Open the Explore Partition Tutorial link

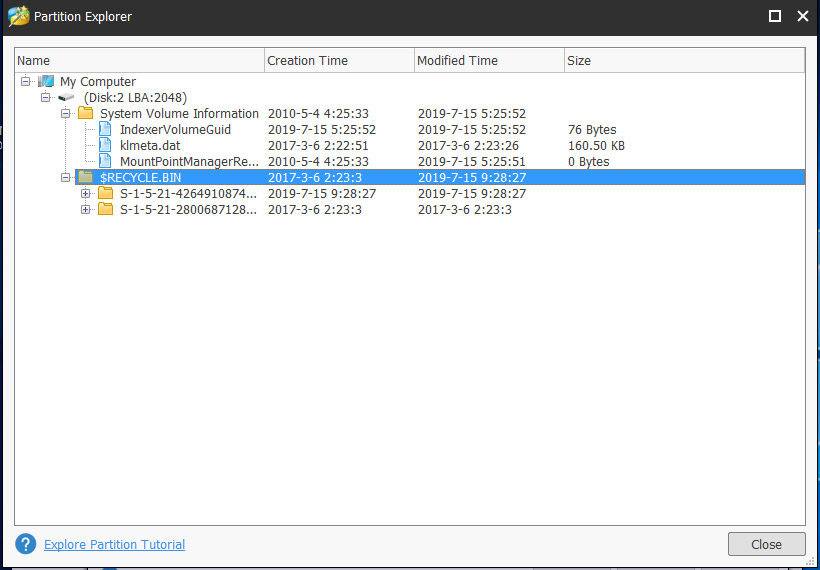pos(115,544)
